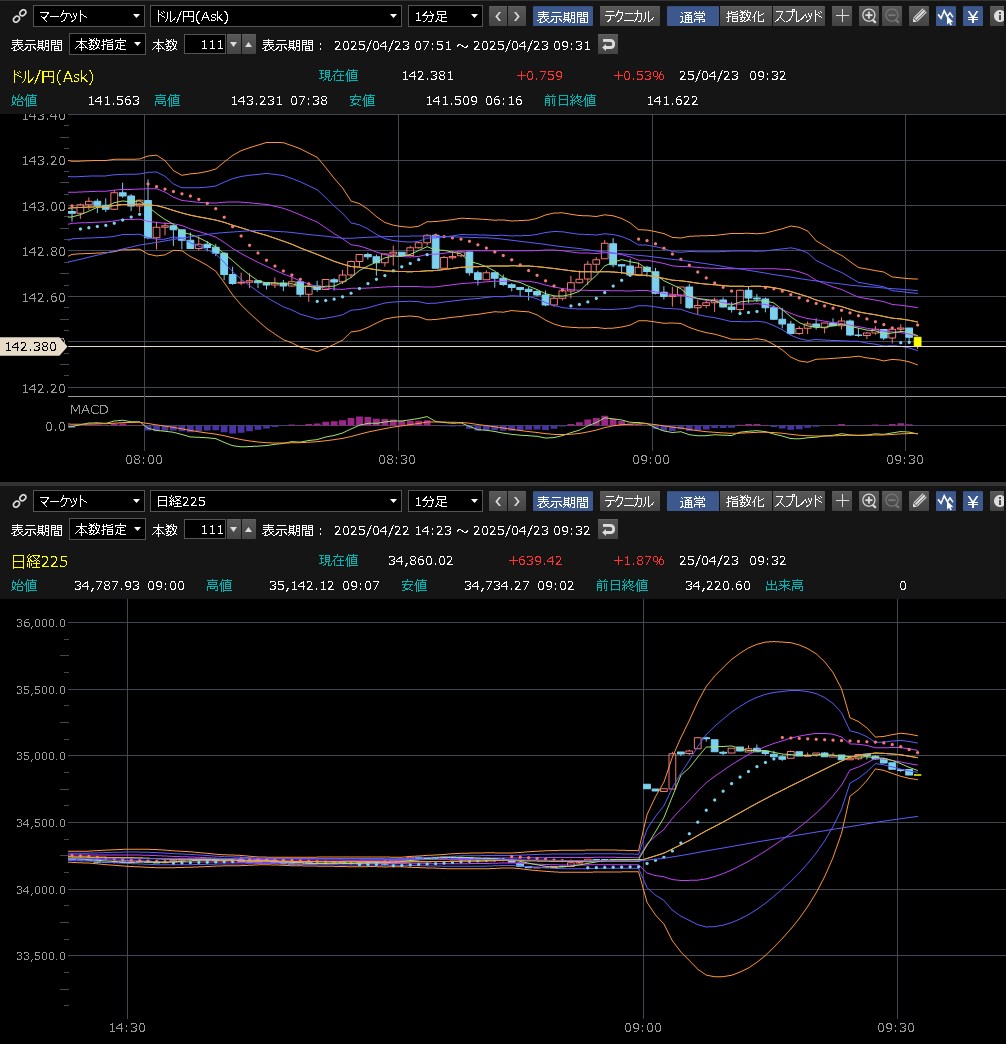This screenshot has width=1006, height=1044.
Task: Click the reset period return icon in the USD/JPY chart
Action: [608, 45]
